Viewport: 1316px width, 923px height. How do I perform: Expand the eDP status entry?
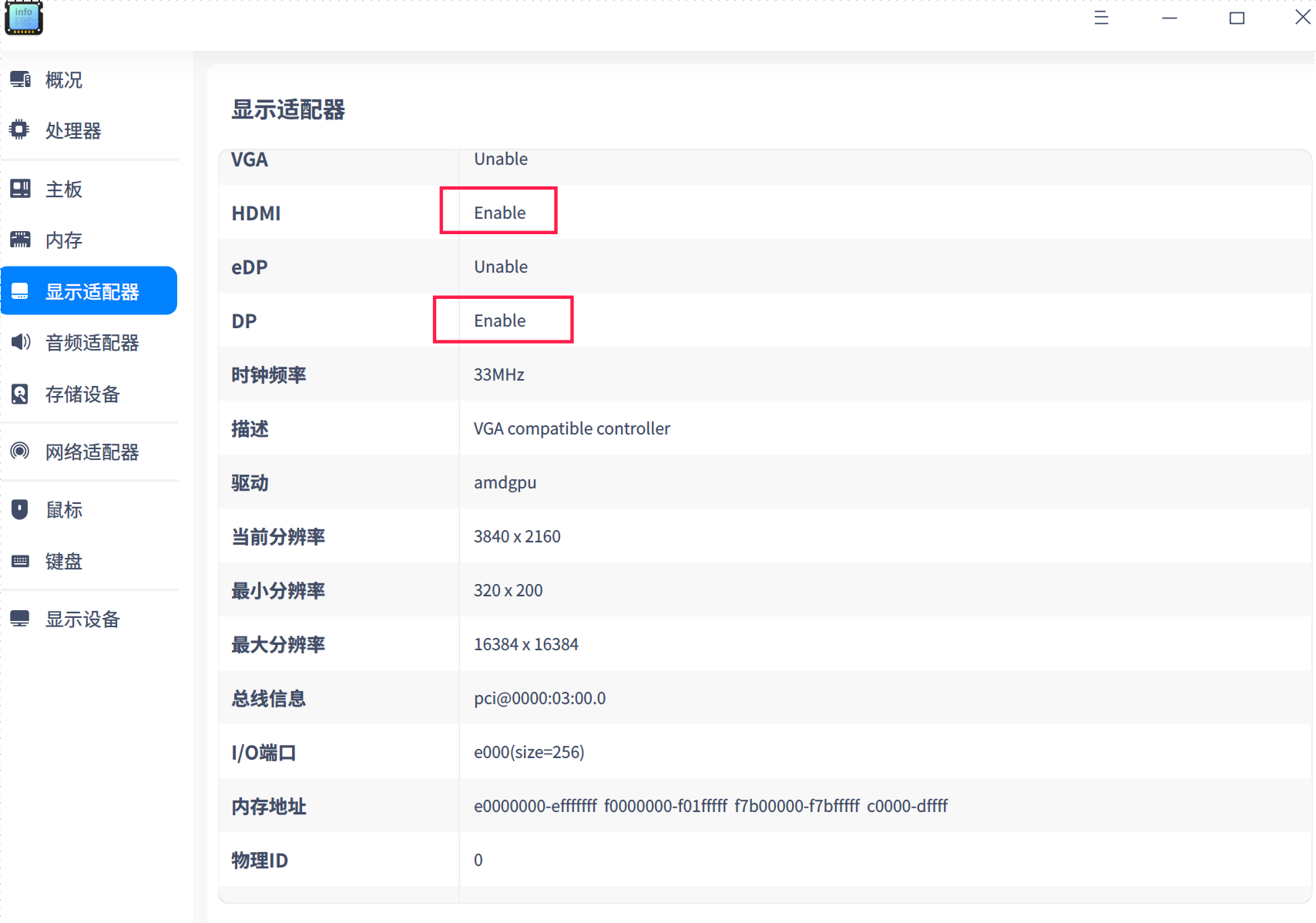[501, 267]
